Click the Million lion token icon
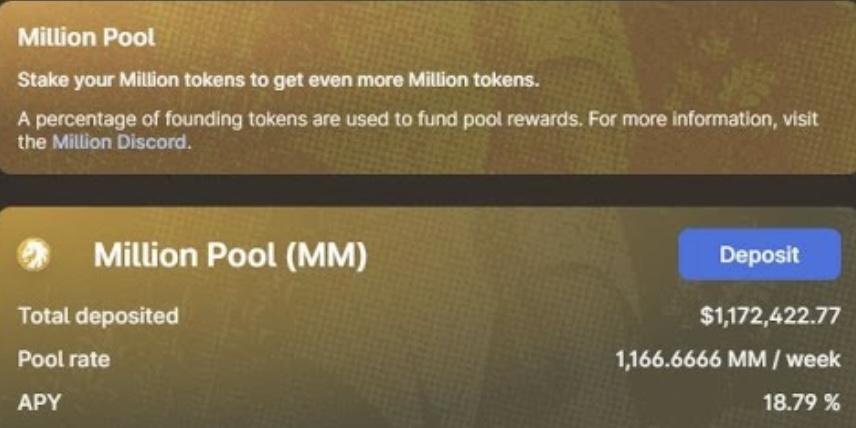The width and height of the screenshot is (856, 428). pyautogui.click(x=33, y=254)
